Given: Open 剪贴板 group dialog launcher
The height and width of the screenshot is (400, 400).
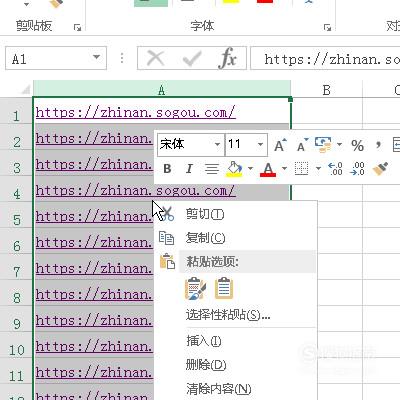Looking at the screenshot, I should 77,27.
